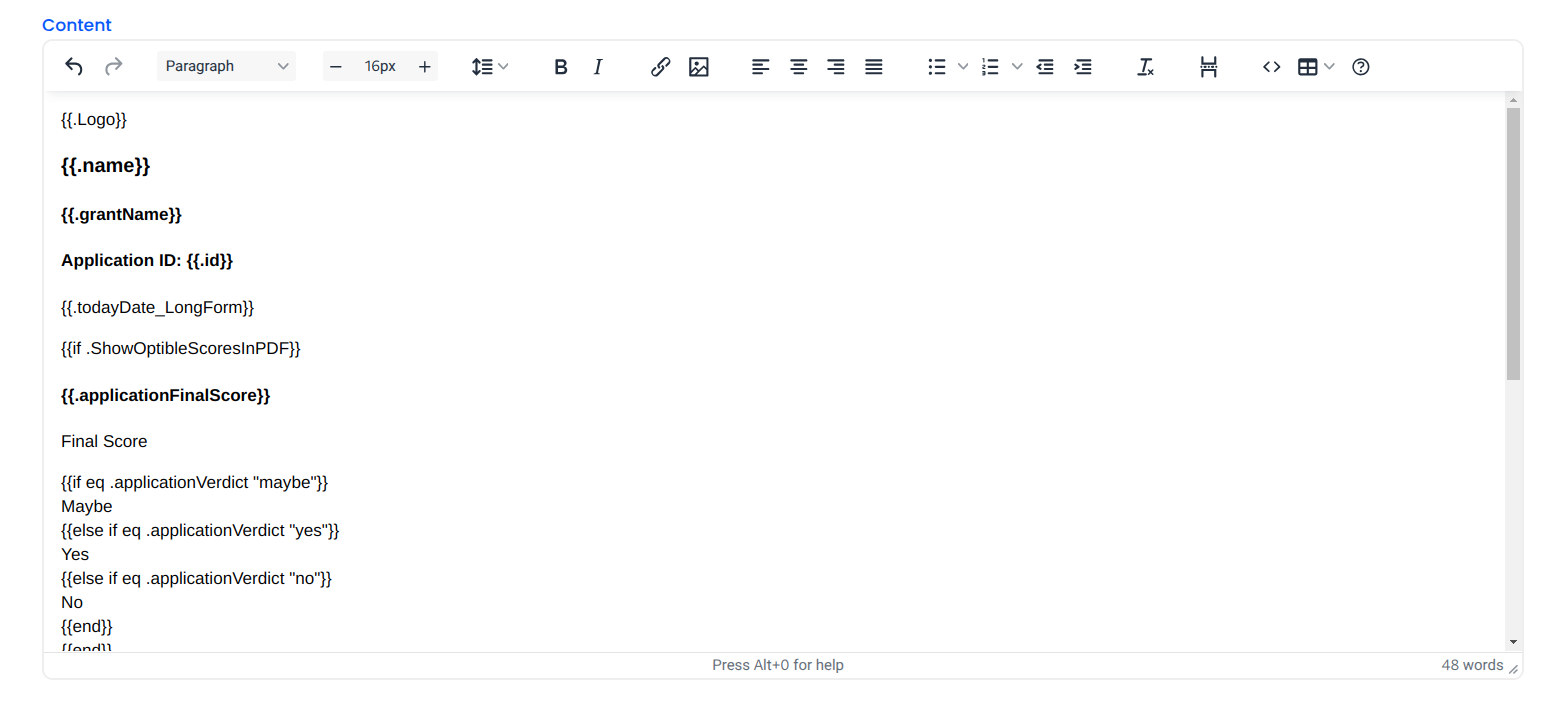Open the Paragraph style dropdown

[226, 65]
